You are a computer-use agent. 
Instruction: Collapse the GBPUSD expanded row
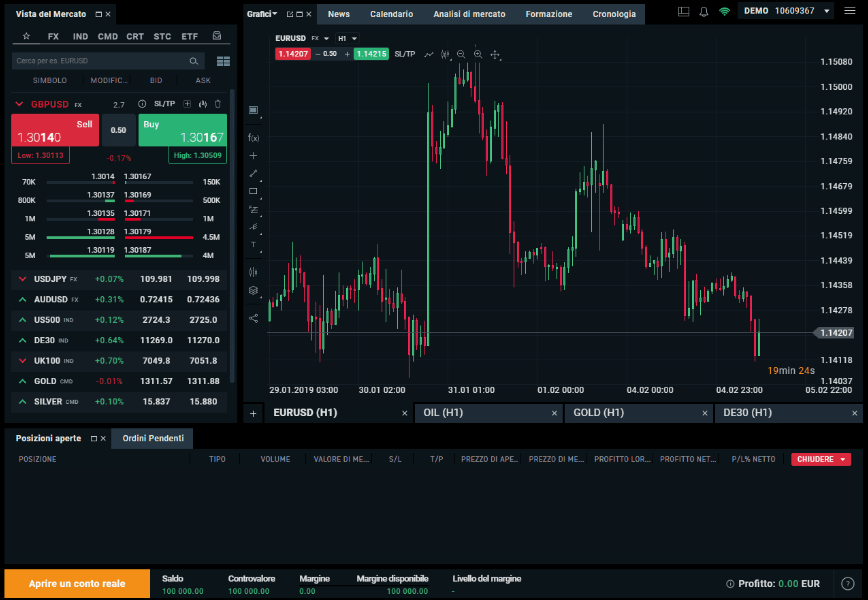coord(19,104)
